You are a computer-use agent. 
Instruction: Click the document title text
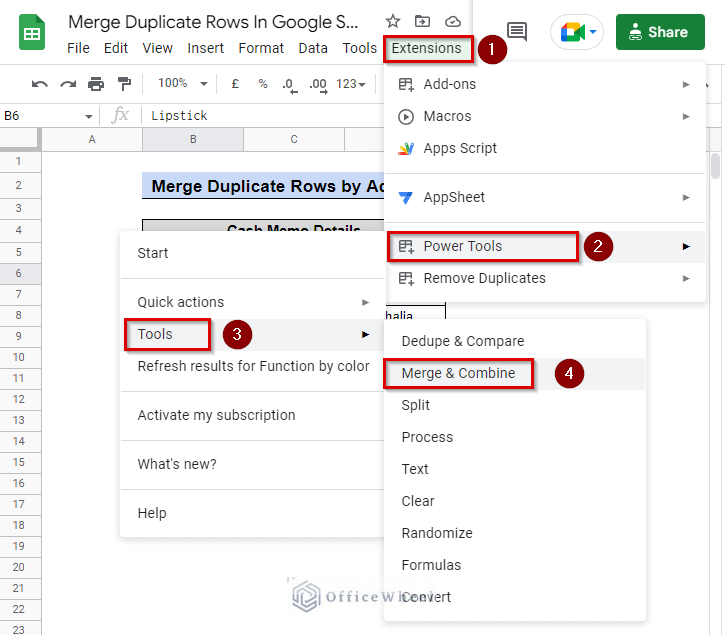tap(213, 22)
